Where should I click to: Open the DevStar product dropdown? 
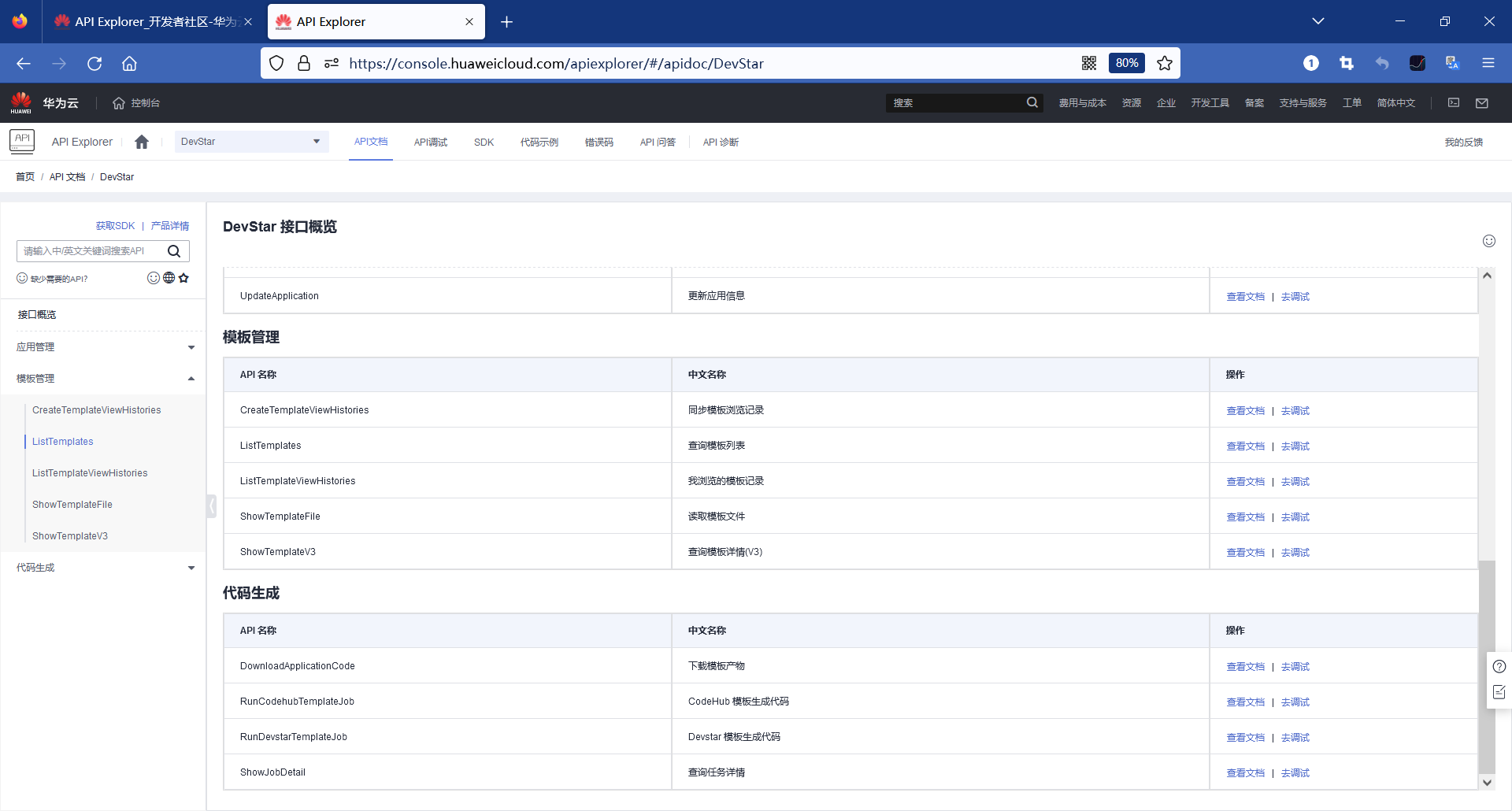(251, 142)
